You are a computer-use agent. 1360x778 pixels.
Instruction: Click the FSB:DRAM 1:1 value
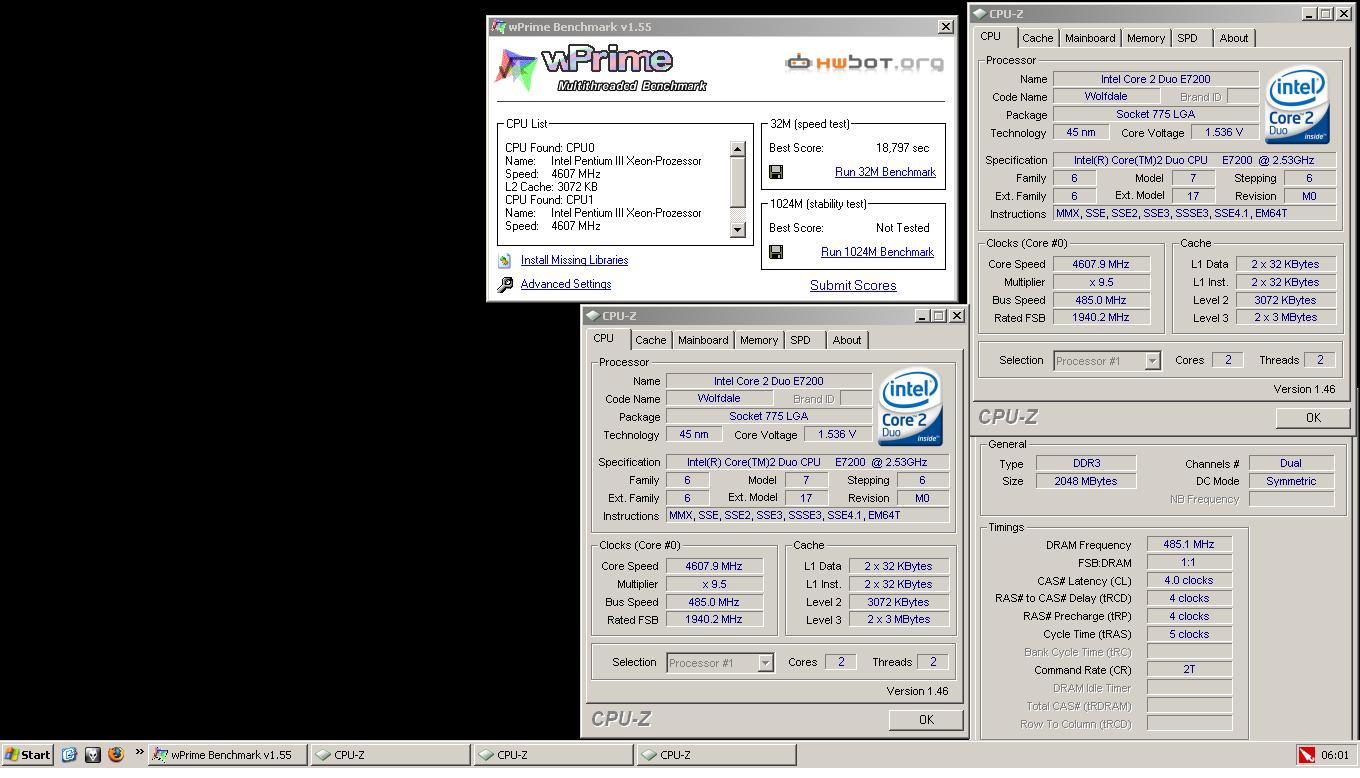(1189, 563)
